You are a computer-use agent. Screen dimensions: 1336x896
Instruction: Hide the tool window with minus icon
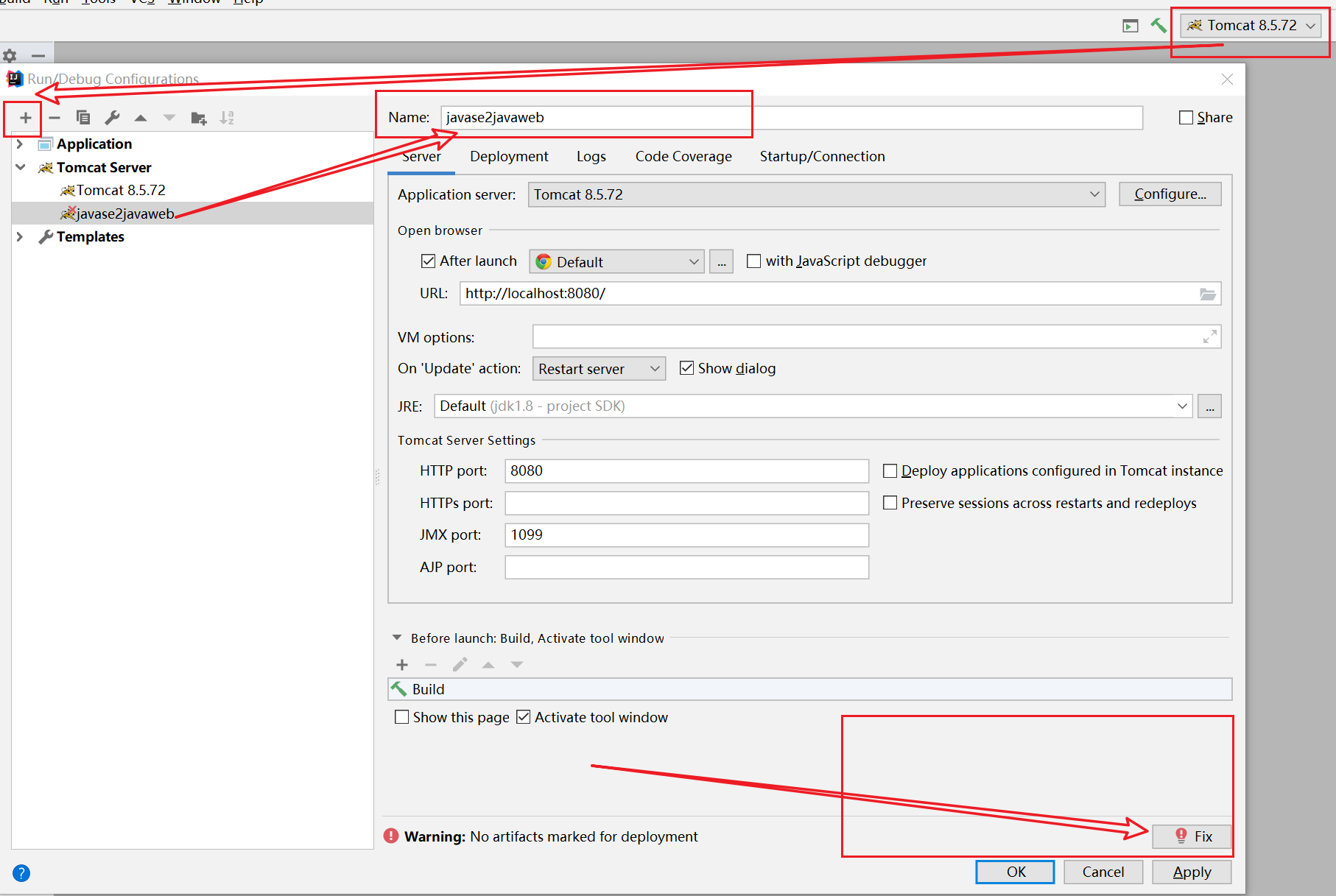38,55
